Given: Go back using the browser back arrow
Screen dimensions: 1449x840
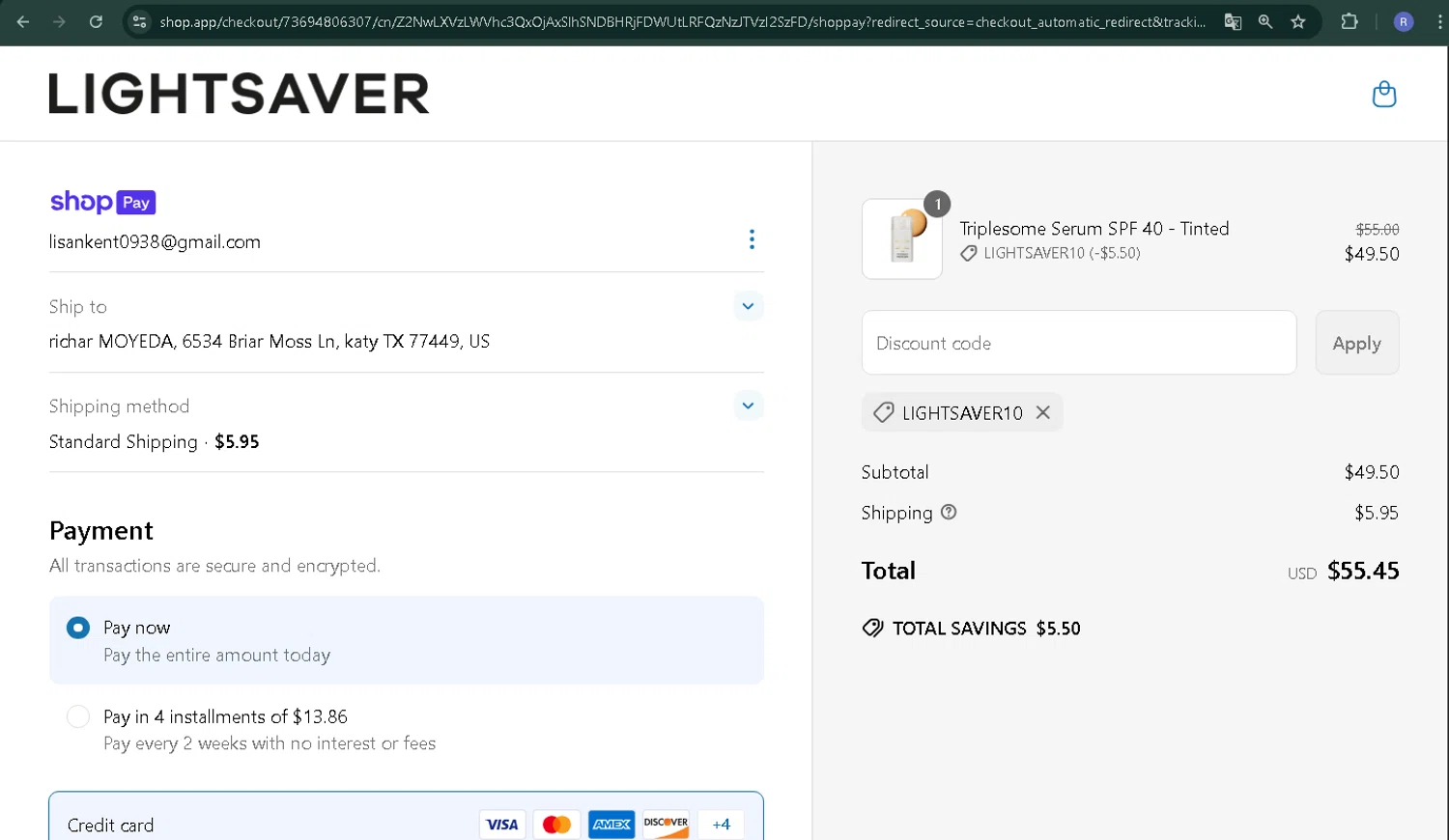Looking at the screenshot, I should click(23, 21).
